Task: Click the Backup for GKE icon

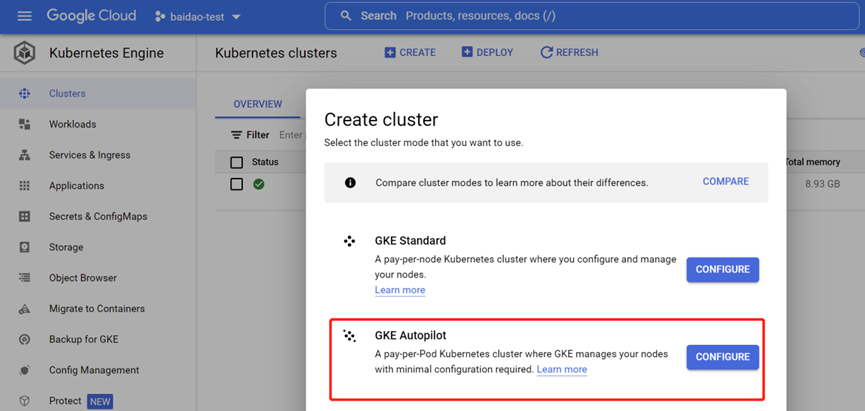Action: click(24, 339)
